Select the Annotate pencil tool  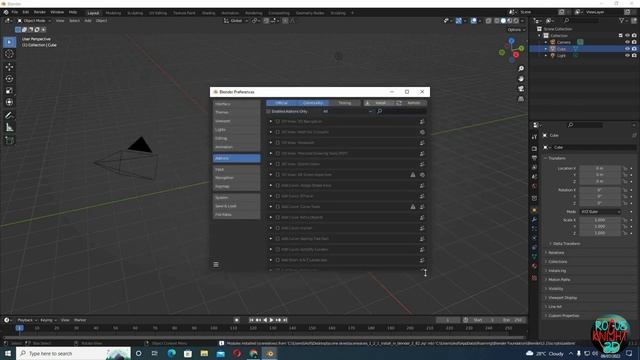point(9,116)
